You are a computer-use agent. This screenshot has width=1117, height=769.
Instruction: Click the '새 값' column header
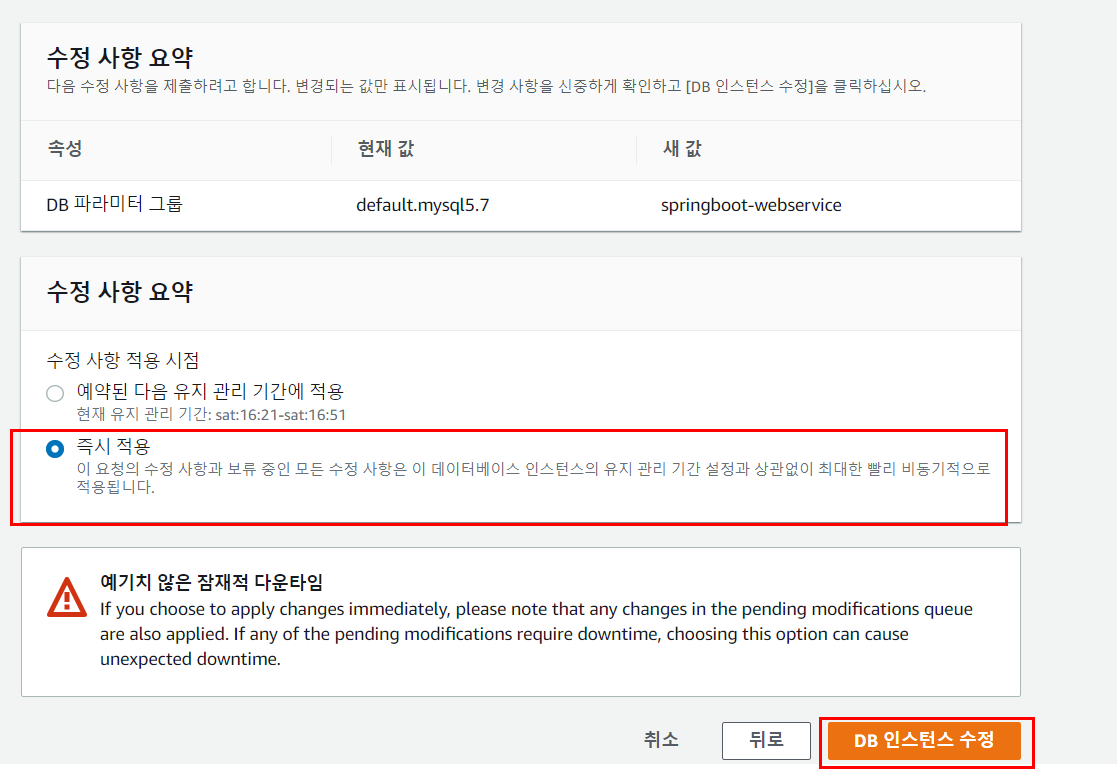[682, 148]
